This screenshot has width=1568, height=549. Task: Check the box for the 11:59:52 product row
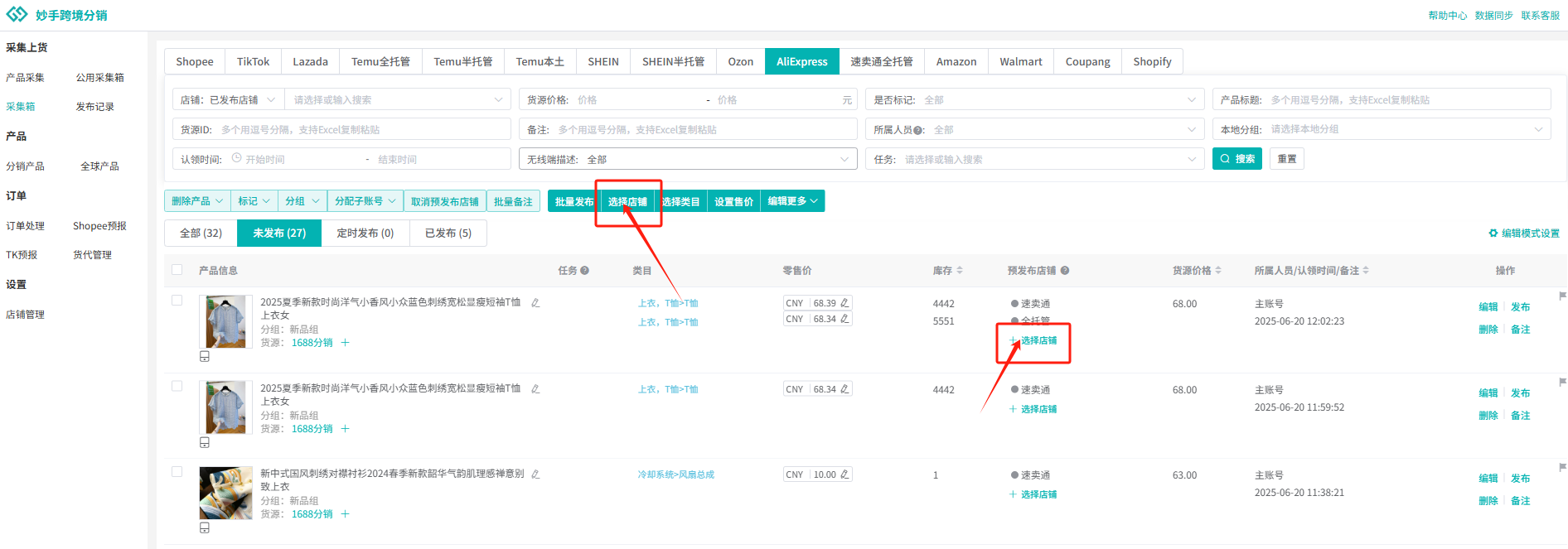pyautogui.click(x=177, y=387)
